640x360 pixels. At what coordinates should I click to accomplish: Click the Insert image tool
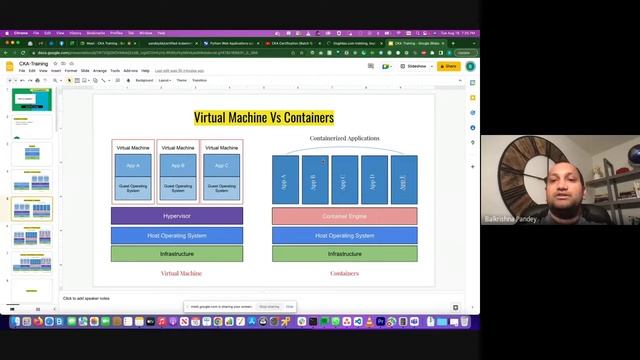click(84, 80)
